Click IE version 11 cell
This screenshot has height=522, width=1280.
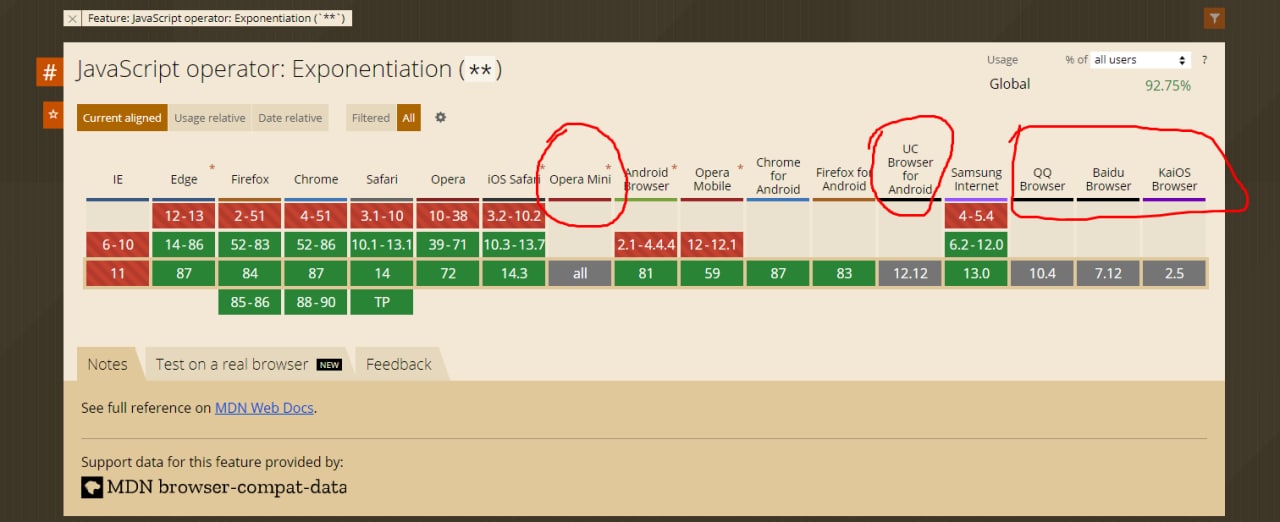click(x=118, y=273)
